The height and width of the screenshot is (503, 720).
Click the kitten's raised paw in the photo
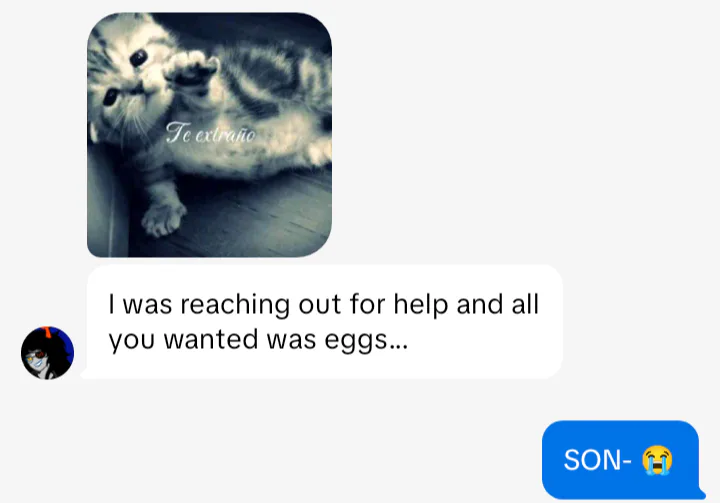pyautogui.click(x=191, y=69)
